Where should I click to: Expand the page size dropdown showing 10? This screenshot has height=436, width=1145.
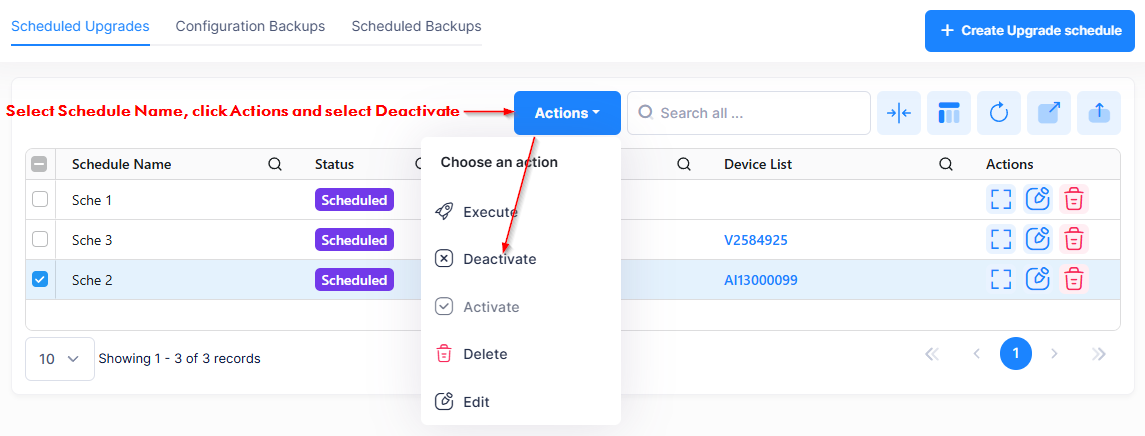pos(60,359)
